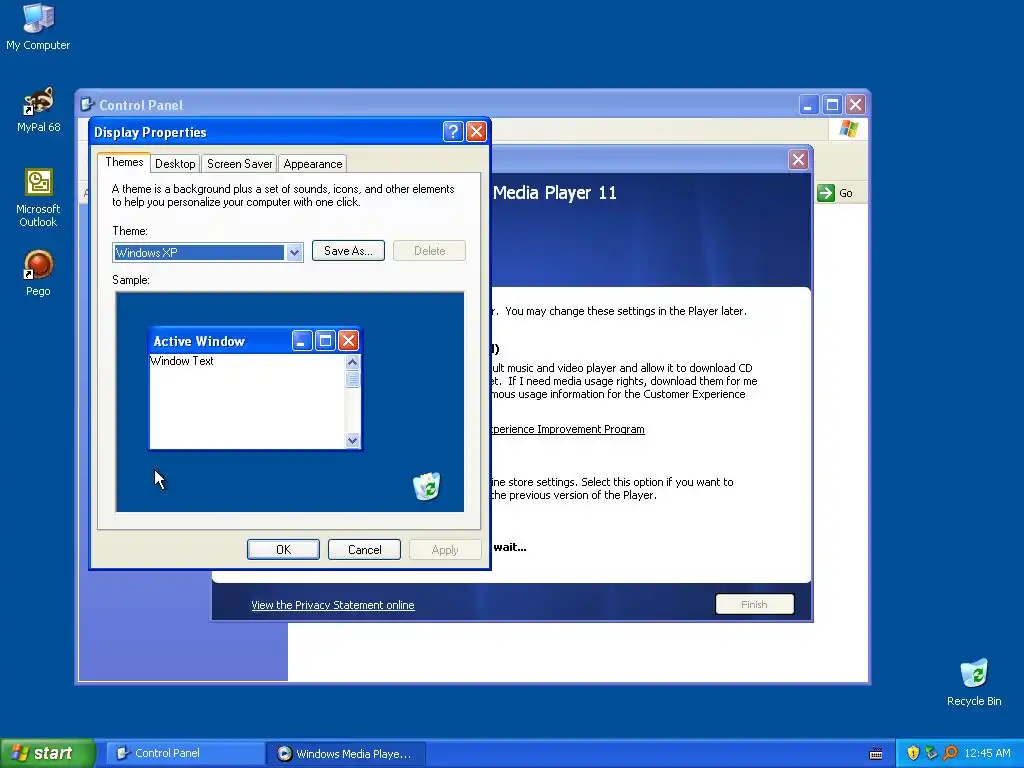The height and width of the screenshot is (768, 1024).
Task: Click sample Active Window minimize button
Action: [x=302, y=340]
